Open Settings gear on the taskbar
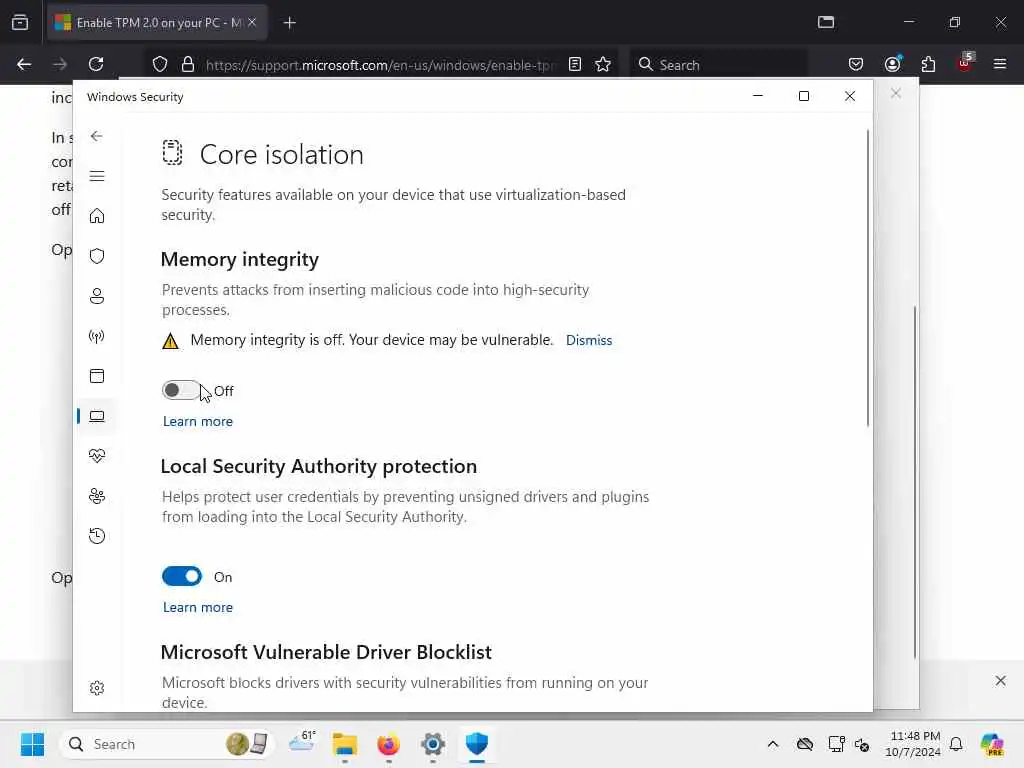Image resolution: width=1024 pixels, height=768 pixels. pos(432,744)
